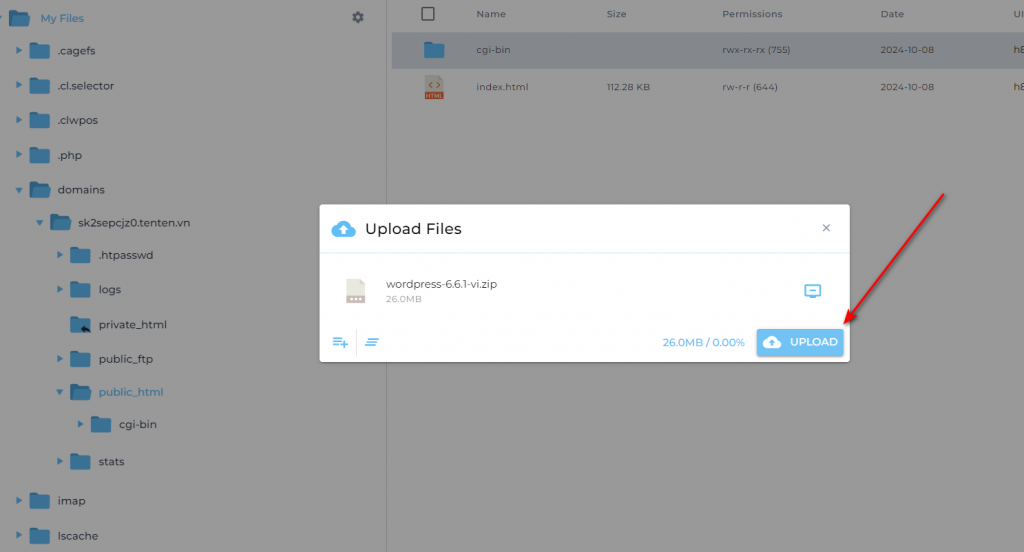Select logs folder in tree

tap(110, 289)
